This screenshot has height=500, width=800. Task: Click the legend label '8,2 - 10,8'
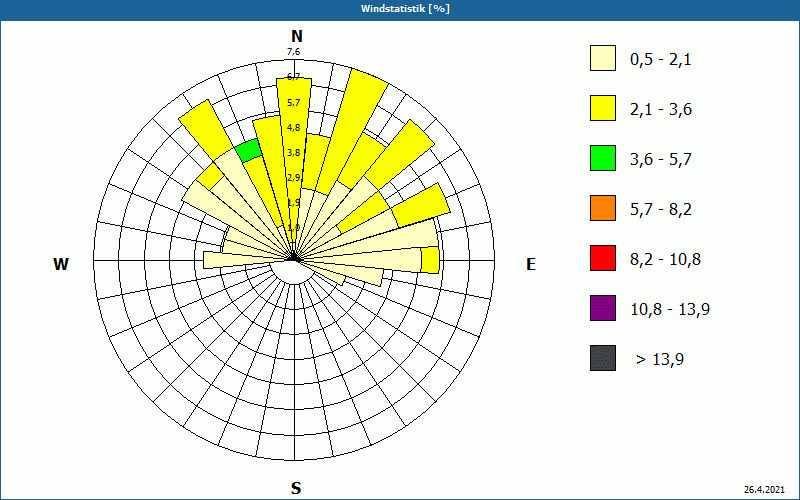(x=665, y=260)
